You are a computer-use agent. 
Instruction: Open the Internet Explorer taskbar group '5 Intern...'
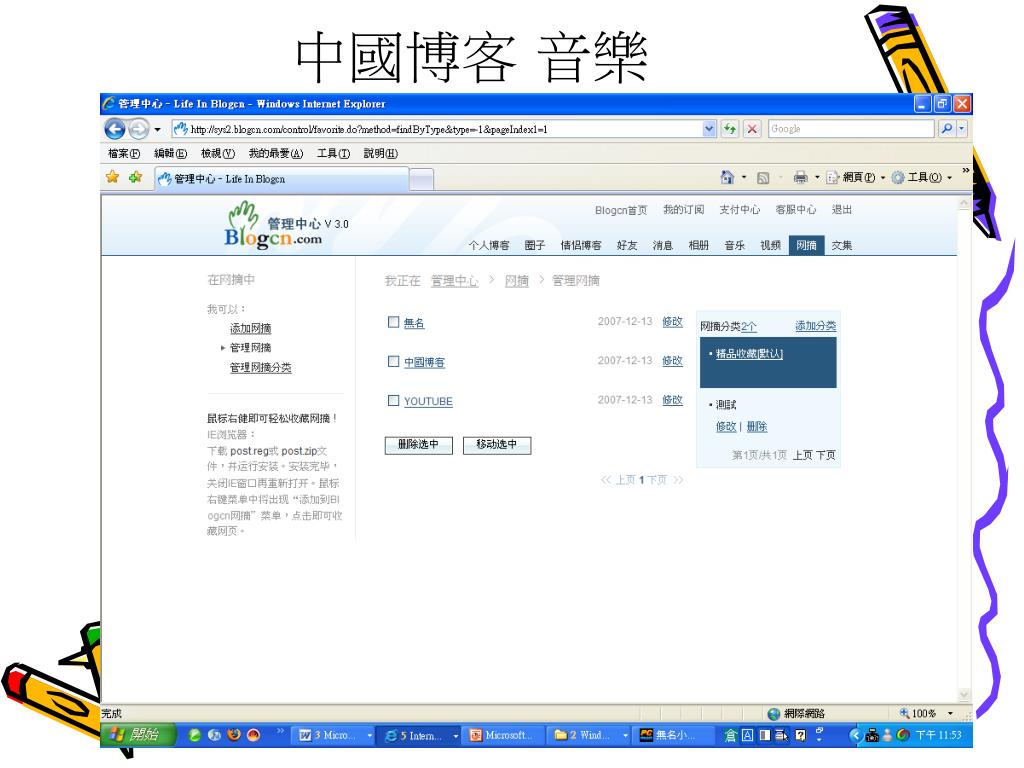click(x=421, y=735)
